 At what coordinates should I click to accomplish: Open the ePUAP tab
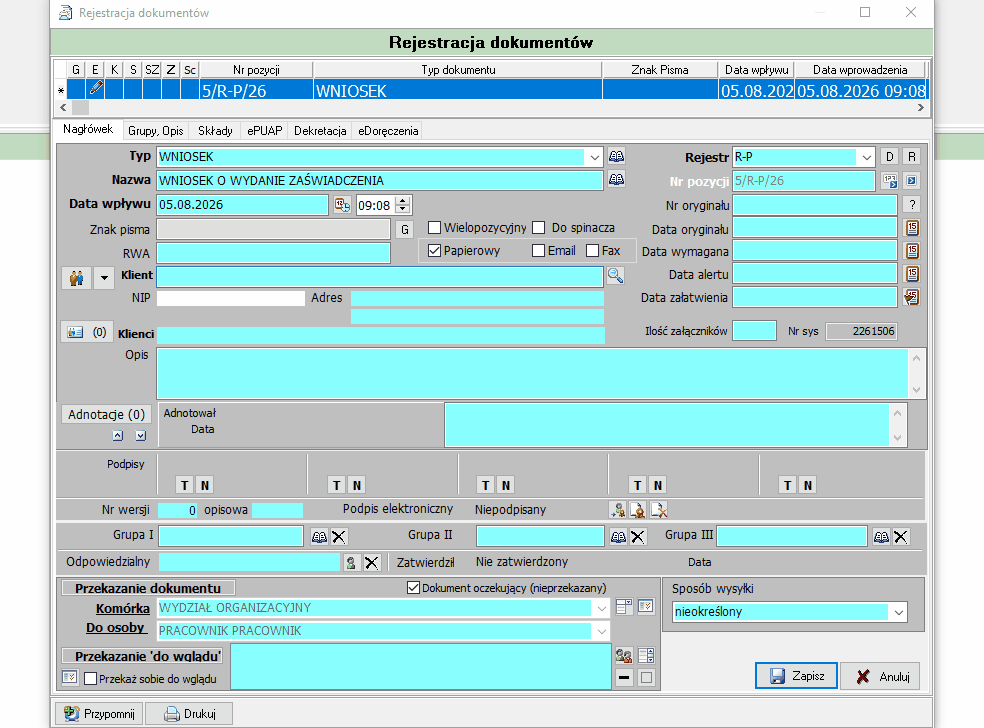264,131
